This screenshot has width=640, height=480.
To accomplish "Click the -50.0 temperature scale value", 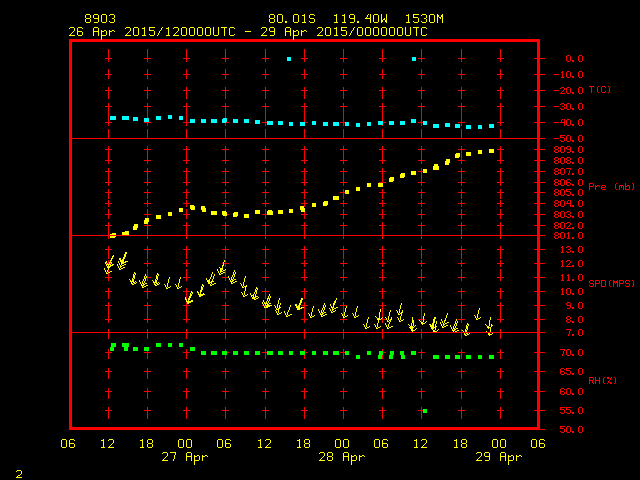I will [x=569, y=139].
